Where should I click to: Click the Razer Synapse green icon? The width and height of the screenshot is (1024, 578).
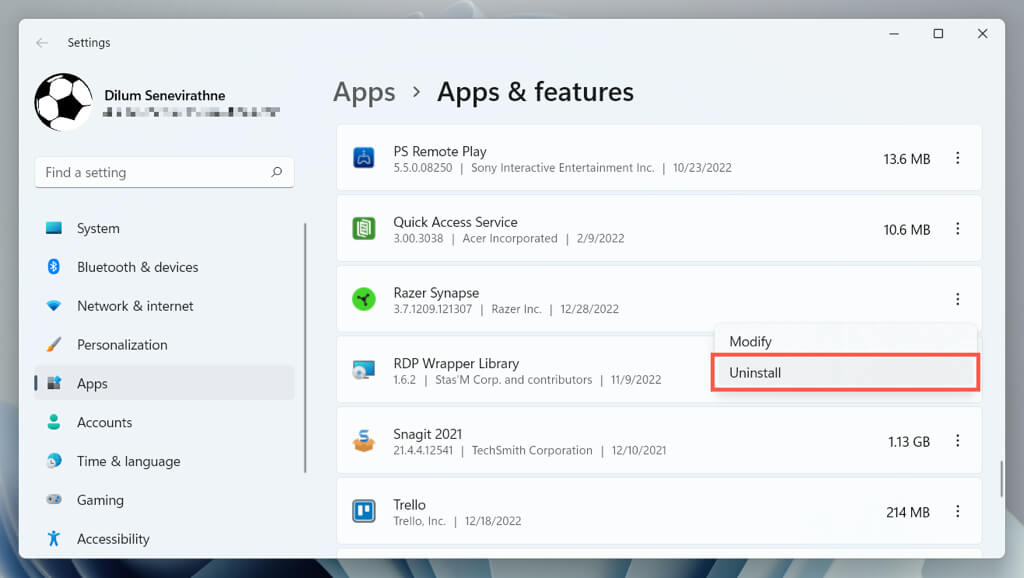363,299
